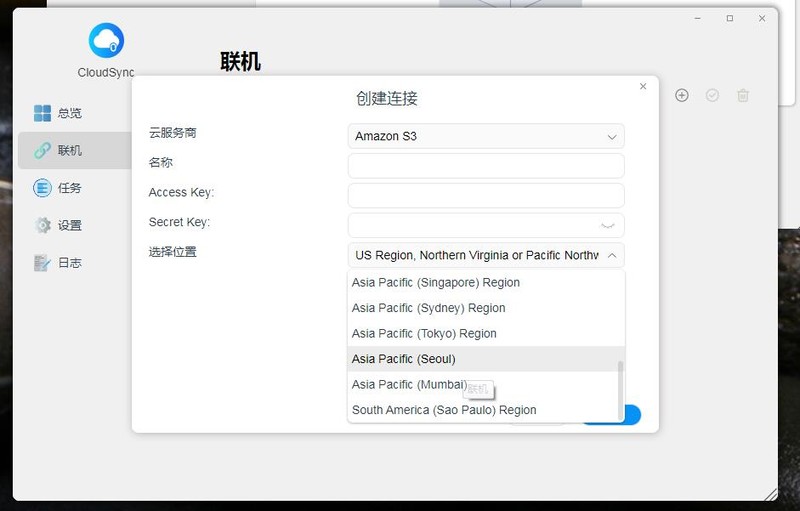
Task: Select the 联机 sidebar item
Action: click(x=74, y=150)
